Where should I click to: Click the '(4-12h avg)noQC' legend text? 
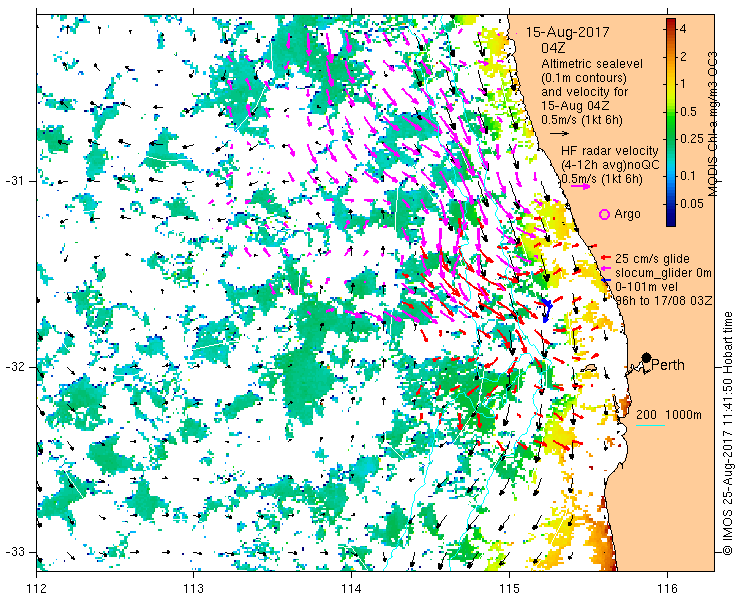[610, 164]
